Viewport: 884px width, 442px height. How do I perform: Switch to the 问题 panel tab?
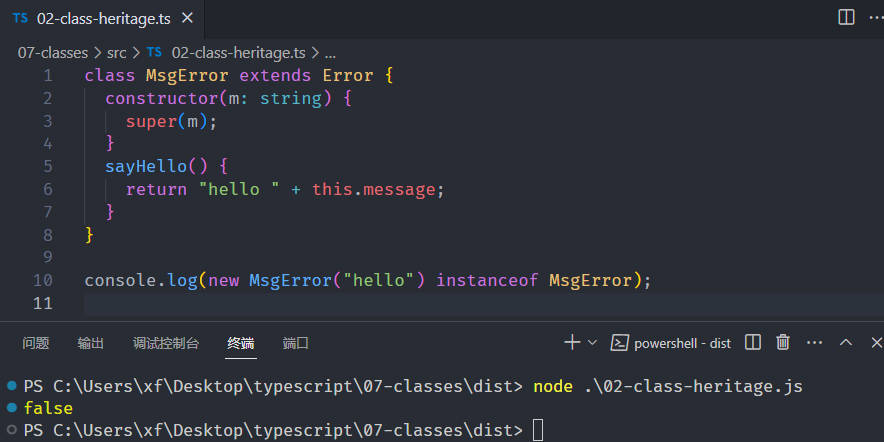click(x=36, y=343)
